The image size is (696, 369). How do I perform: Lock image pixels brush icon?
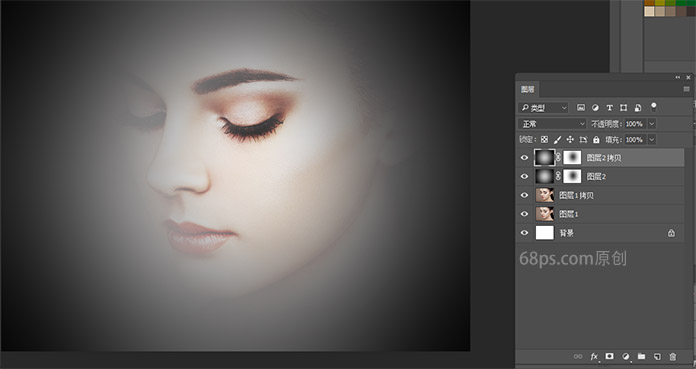click(x=558, y=139)
